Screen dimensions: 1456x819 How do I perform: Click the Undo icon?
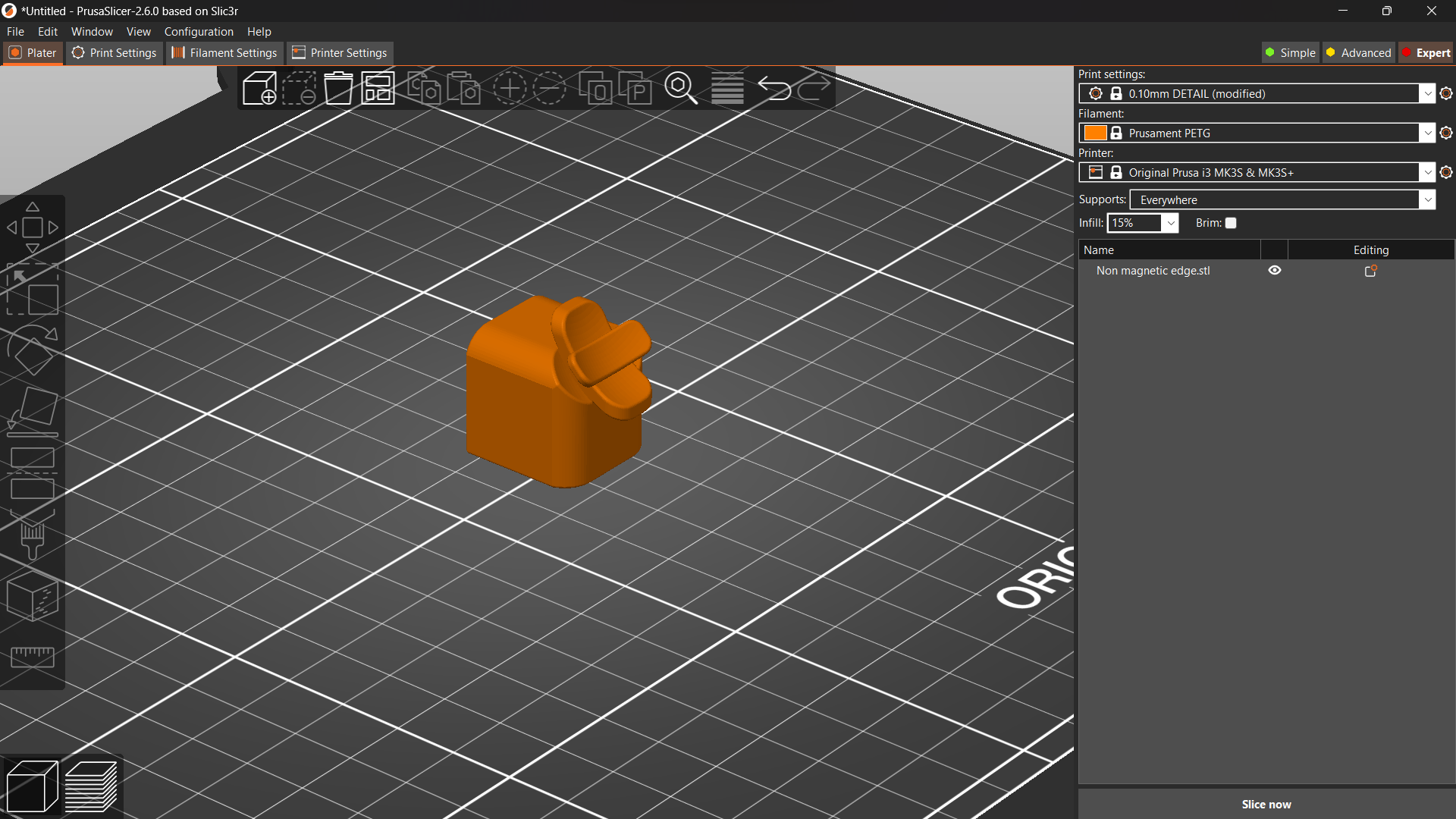point(775,88)
